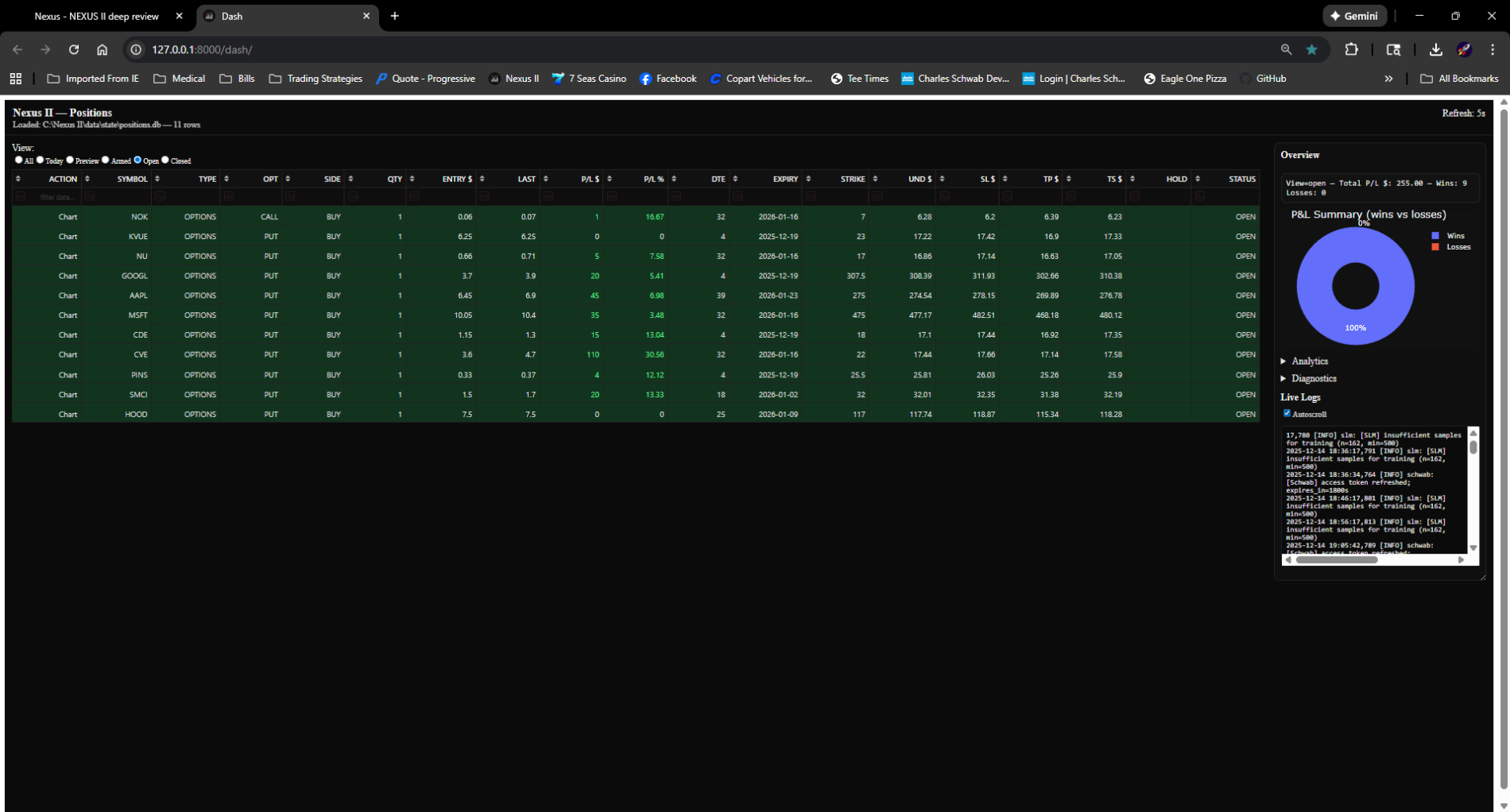
Task: Sort table by SYMBOL column arrows
Action: pyautogui.click(x=87, y=179)
